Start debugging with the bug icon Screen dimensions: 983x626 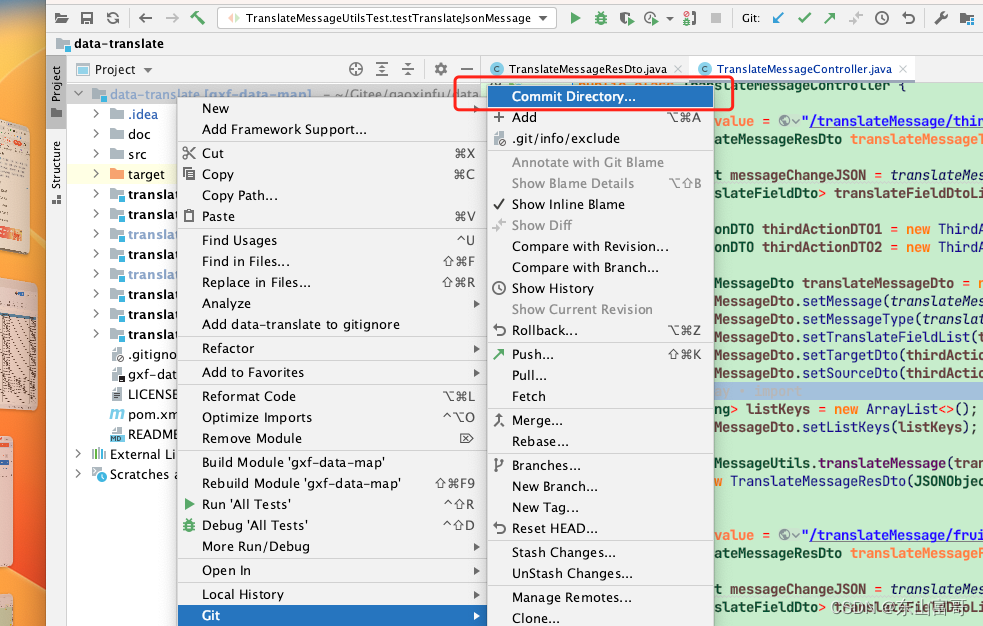601,18
